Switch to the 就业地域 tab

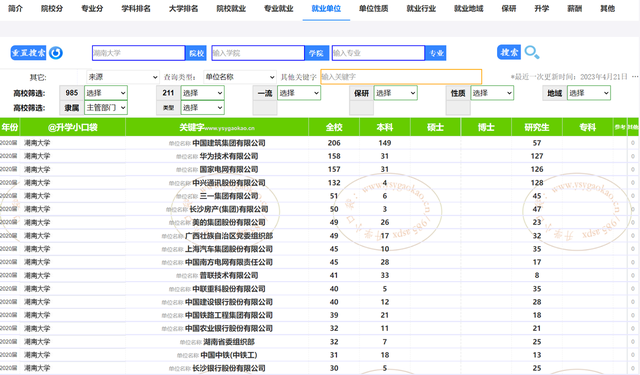pos(469,8)
